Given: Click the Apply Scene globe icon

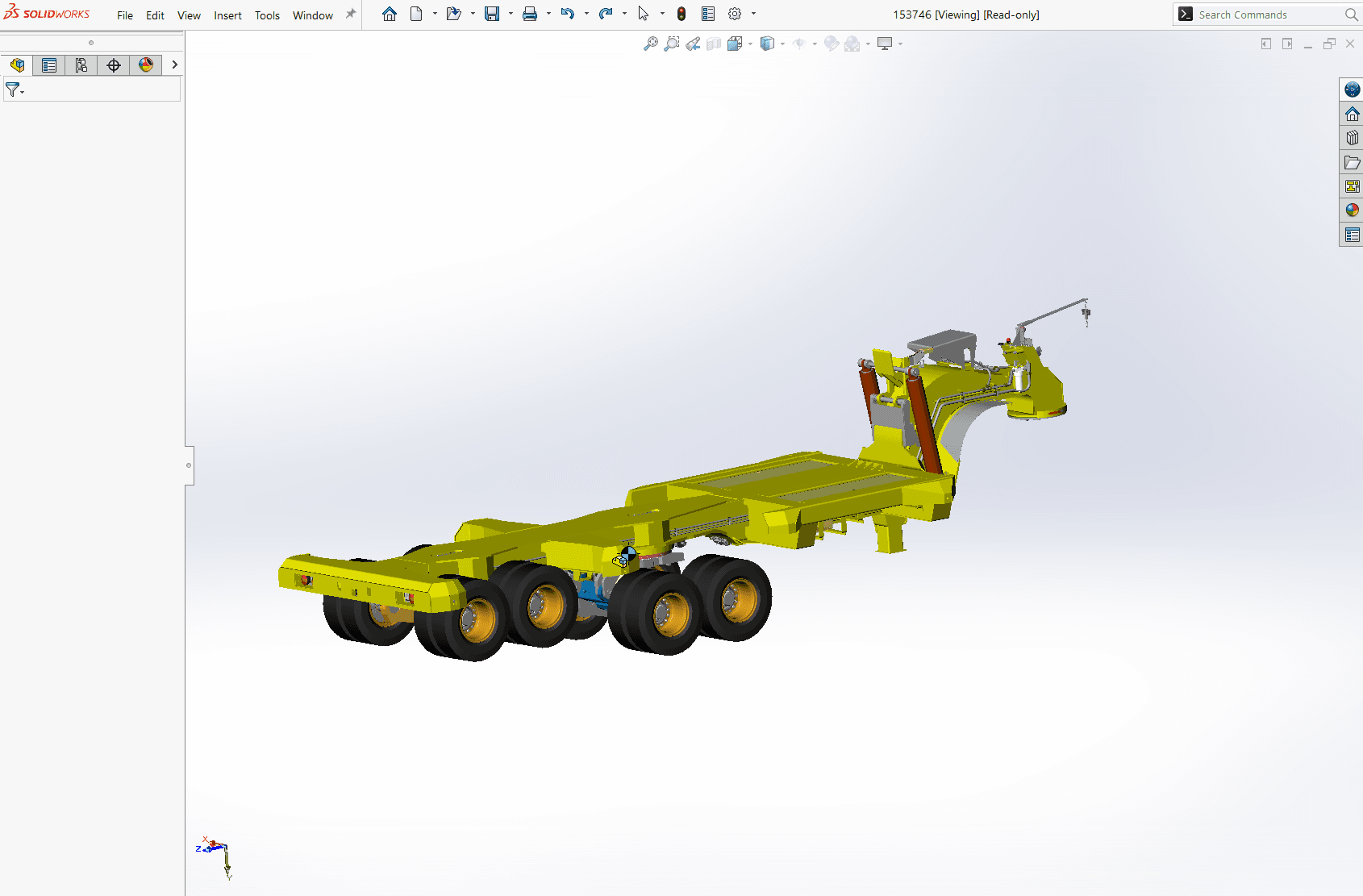Looking at the screenshot, I should click(x=853, y=44).
